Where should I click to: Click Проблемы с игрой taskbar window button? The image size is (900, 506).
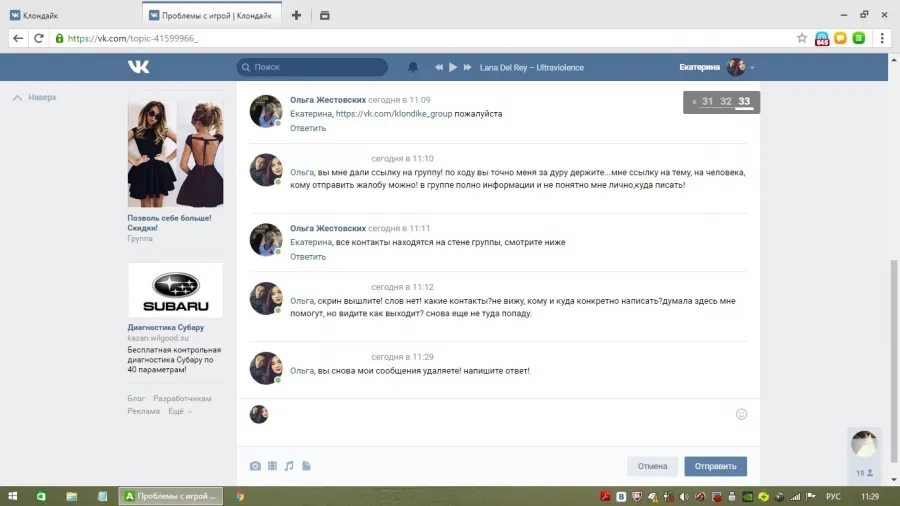pos(170,496)
